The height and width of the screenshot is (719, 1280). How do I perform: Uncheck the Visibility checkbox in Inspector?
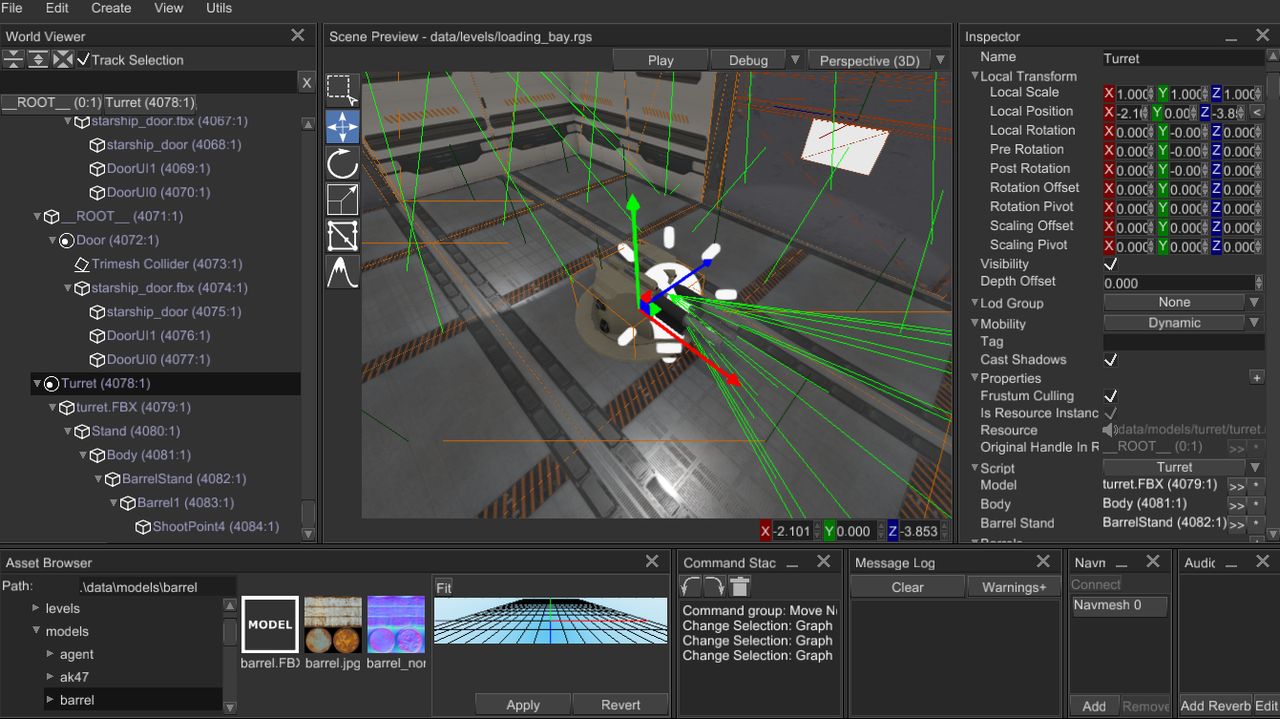[1110, 264]
